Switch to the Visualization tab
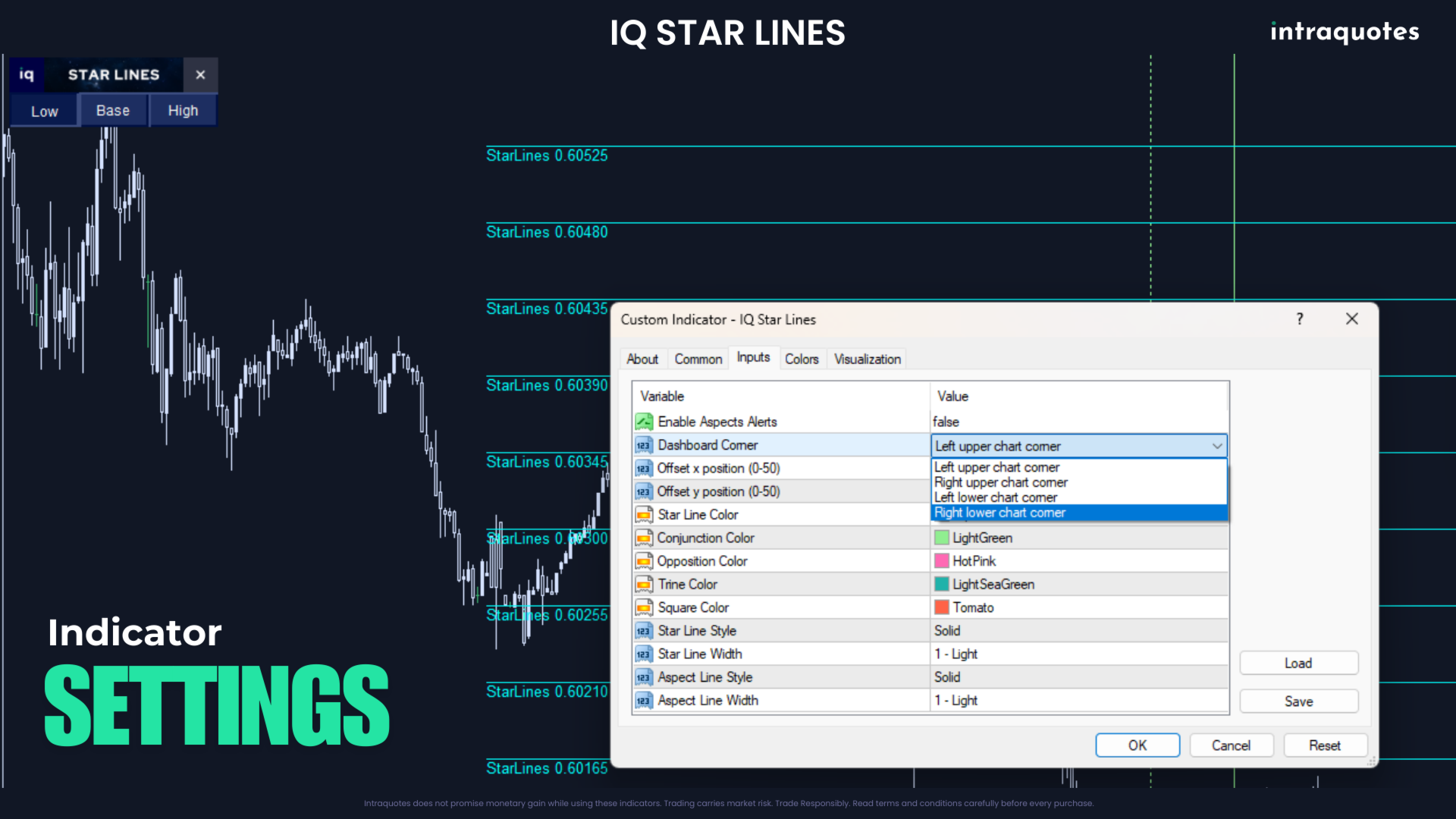This screenshot has width=1456, height=819. 868,359
